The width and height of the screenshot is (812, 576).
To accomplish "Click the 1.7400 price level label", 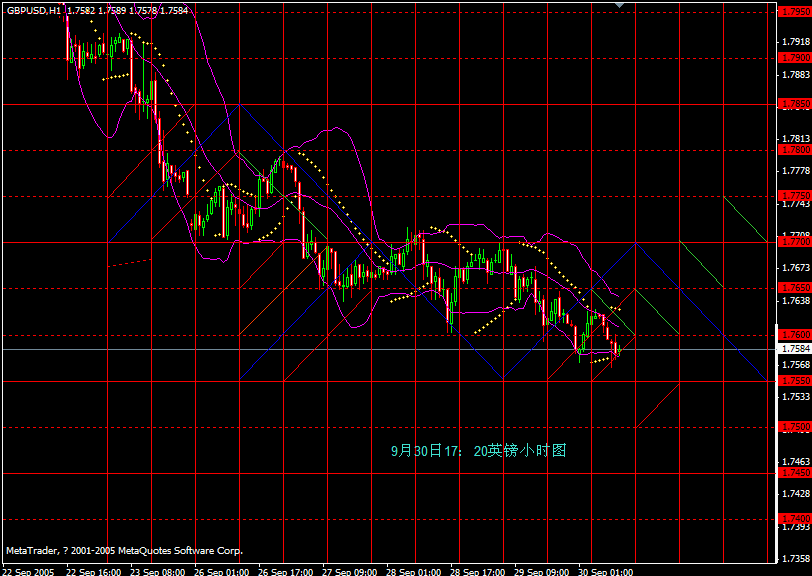I will click(x=795, y=519).
